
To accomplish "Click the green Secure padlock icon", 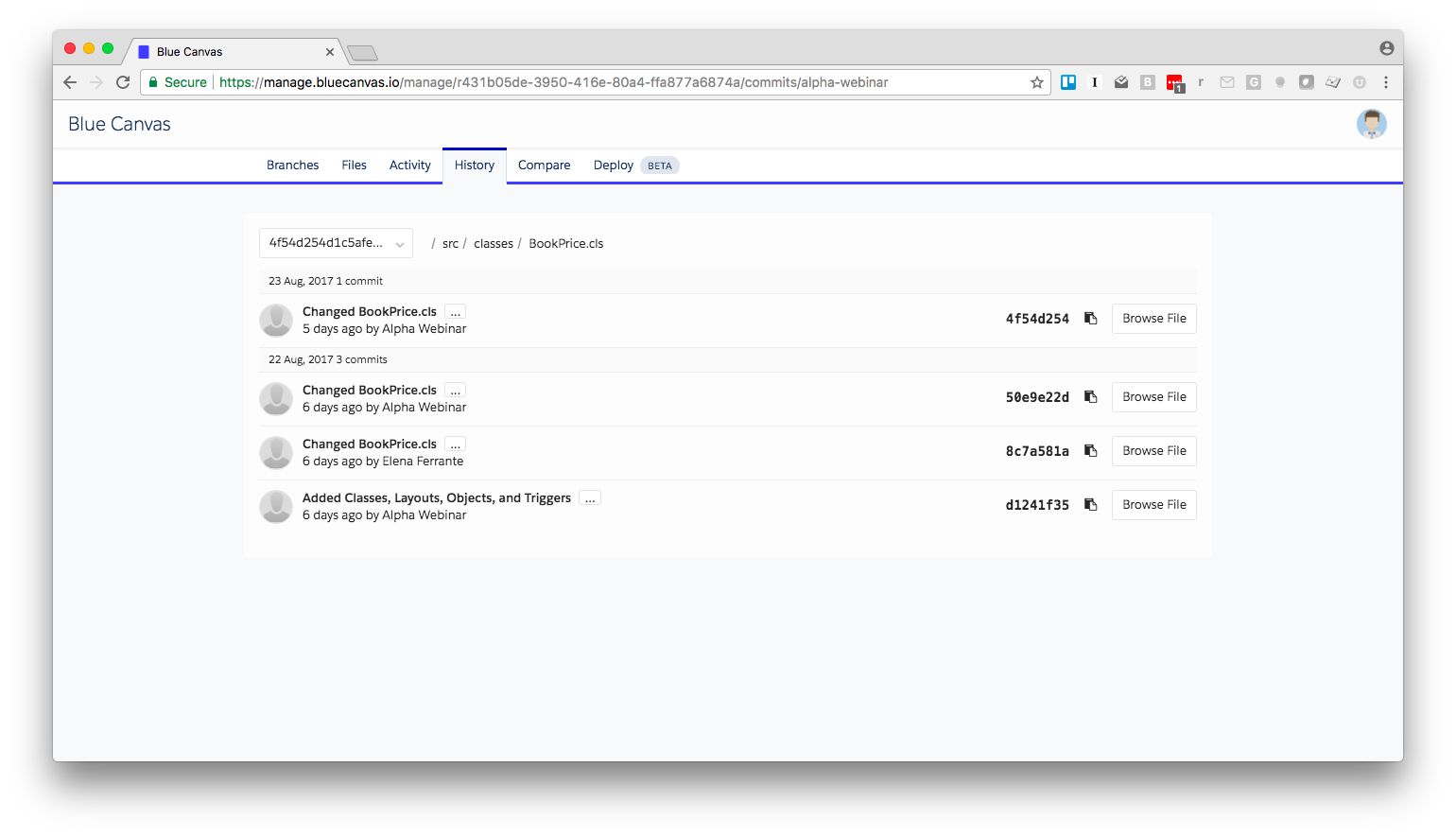I will [x=153, y=82].
